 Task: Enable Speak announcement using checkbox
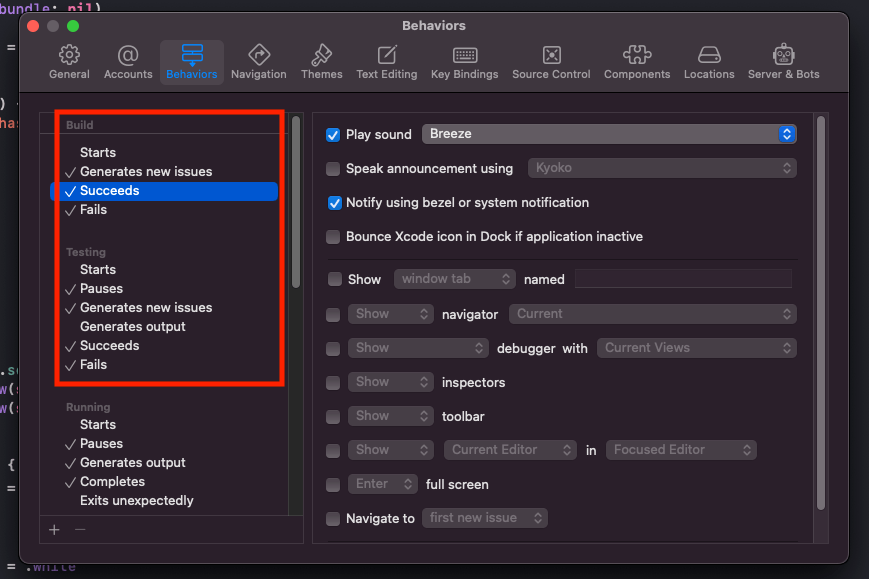(x=333, y=168)
